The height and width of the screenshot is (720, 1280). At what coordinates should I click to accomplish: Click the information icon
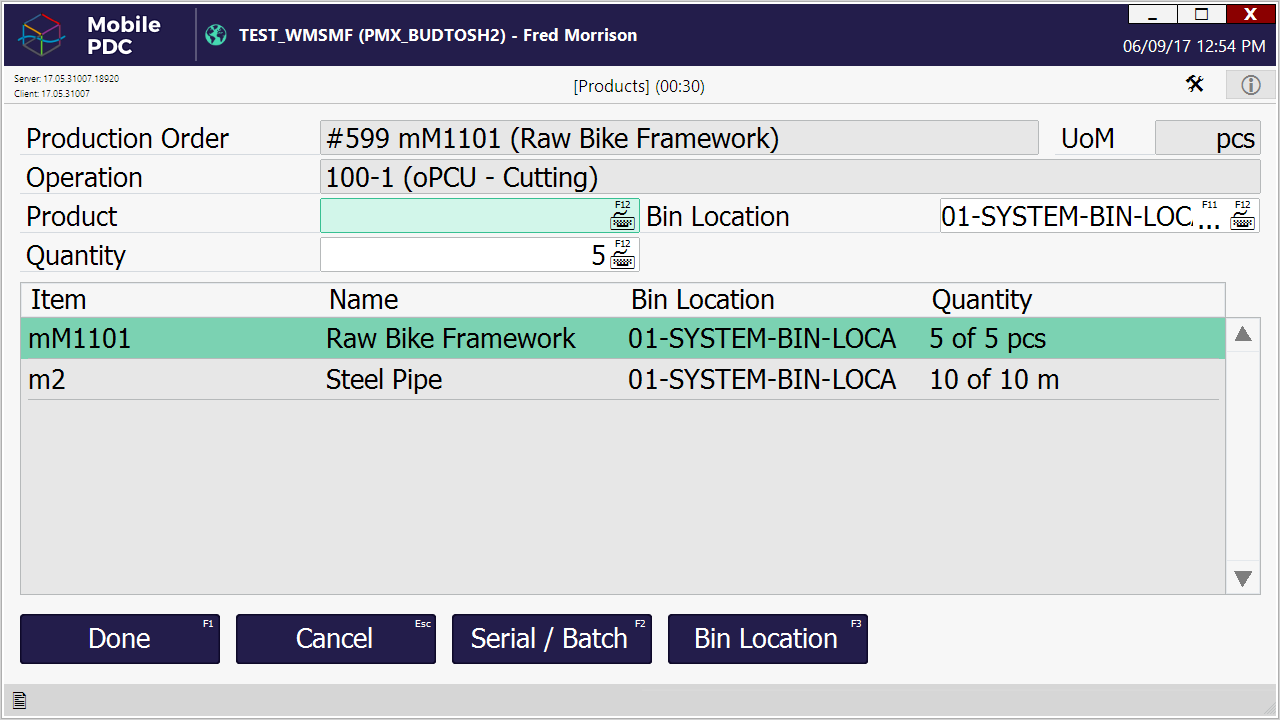tap(1251, 85)
